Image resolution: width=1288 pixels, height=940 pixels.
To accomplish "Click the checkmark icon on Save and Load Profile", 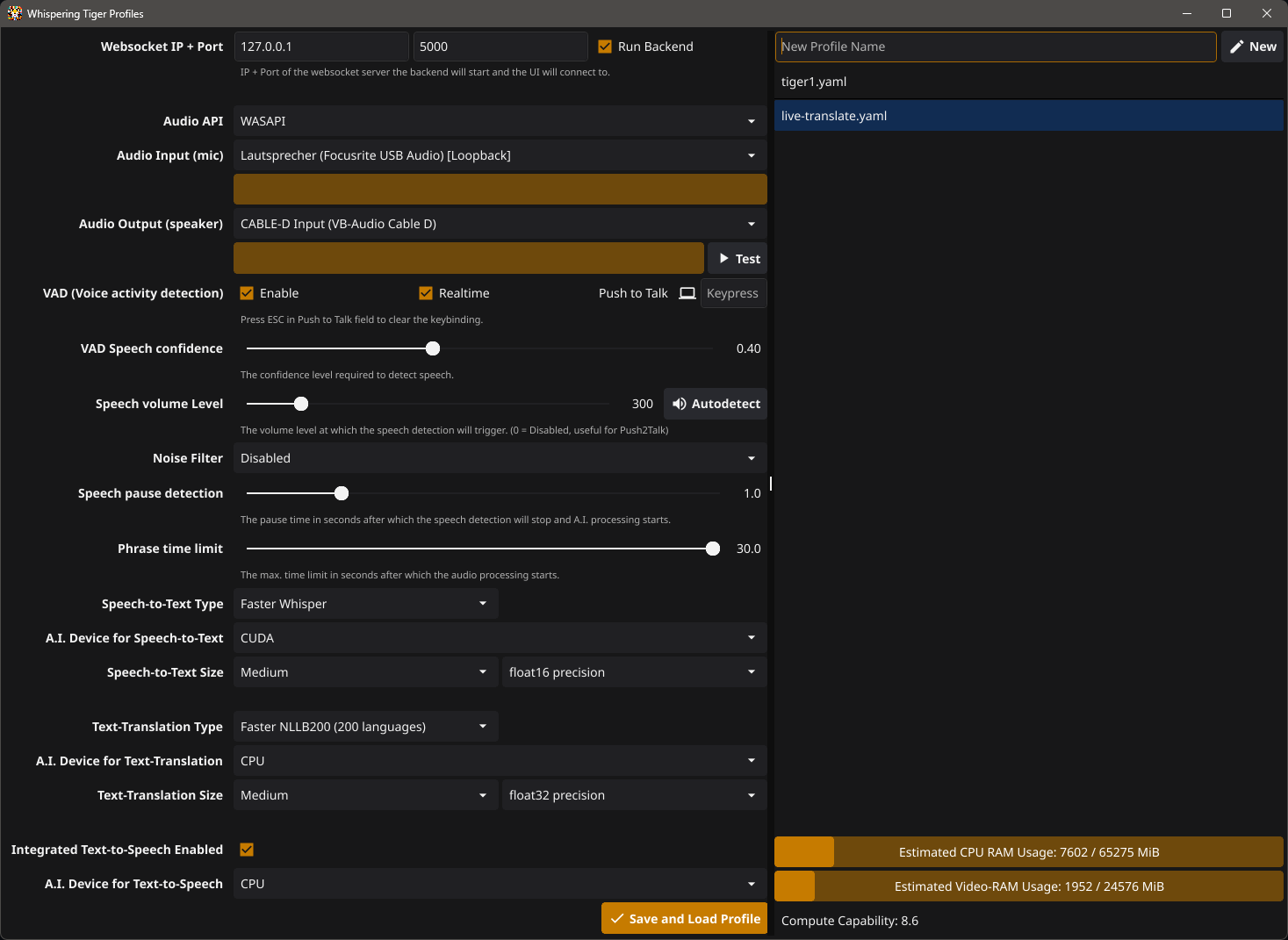I will click(x=617, y=919).
